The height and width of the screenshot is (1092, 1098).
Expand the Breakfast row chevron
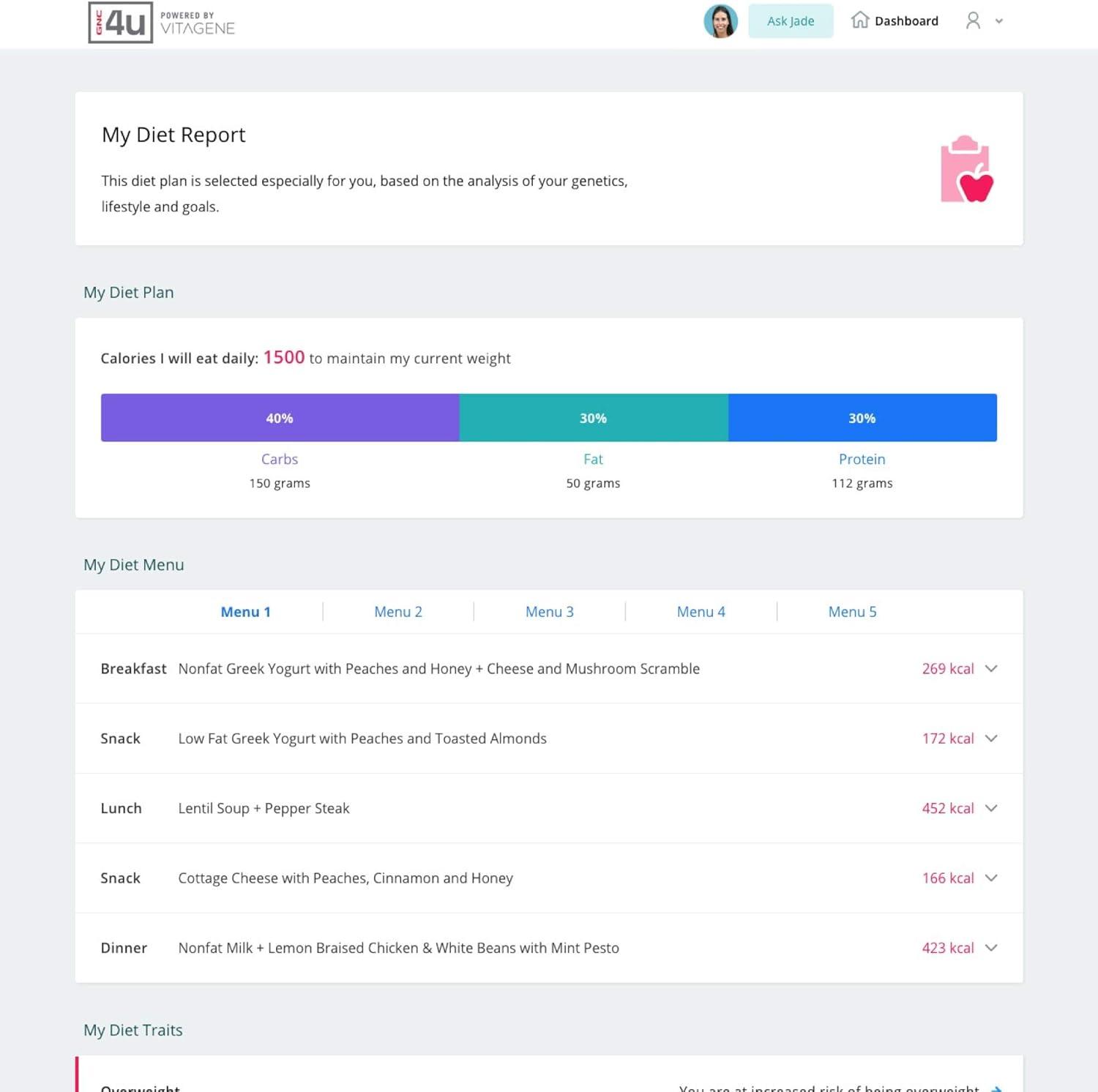coord(991,669)
